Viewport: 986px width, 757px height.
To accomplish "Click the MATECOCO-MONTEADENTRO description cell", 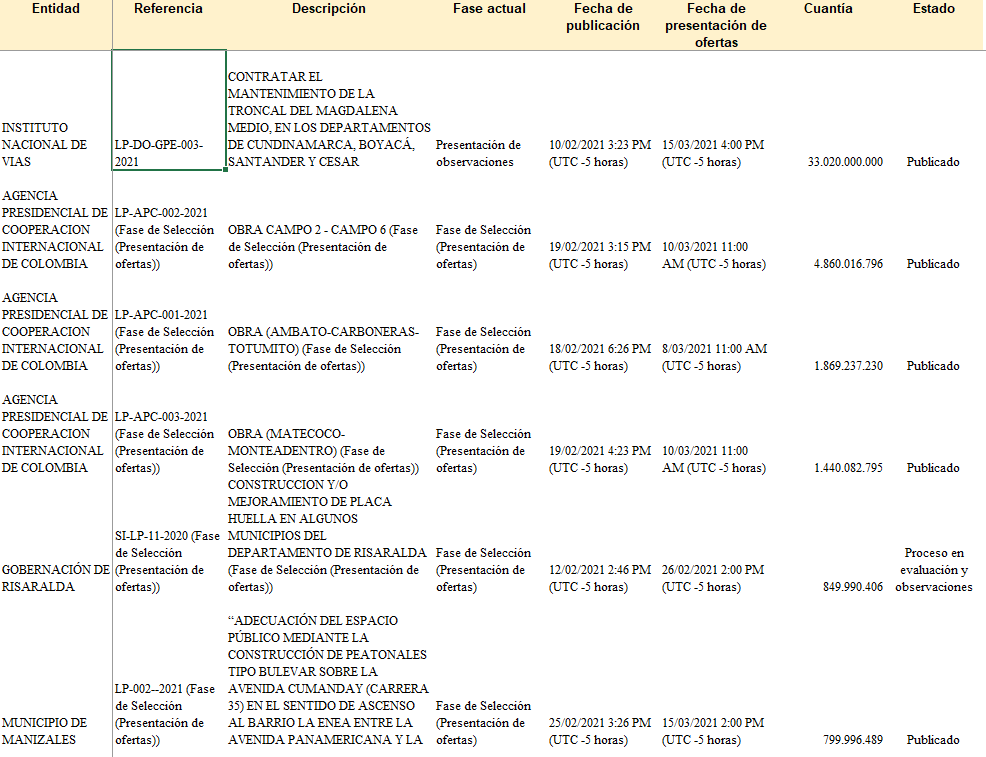I will tap(323, 450).
